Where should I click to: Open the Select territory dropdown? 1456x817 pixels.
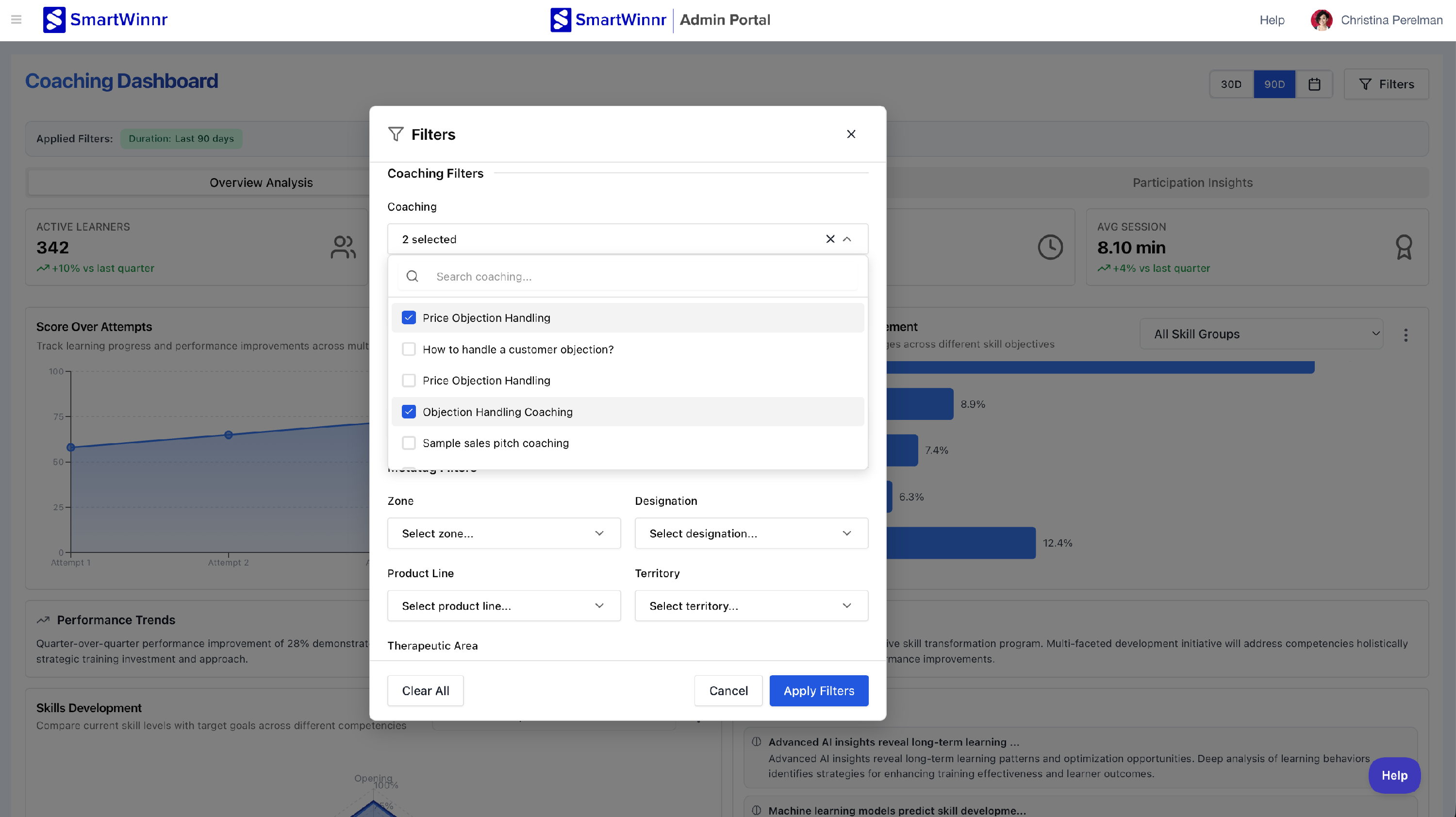(x=751, y=605)
